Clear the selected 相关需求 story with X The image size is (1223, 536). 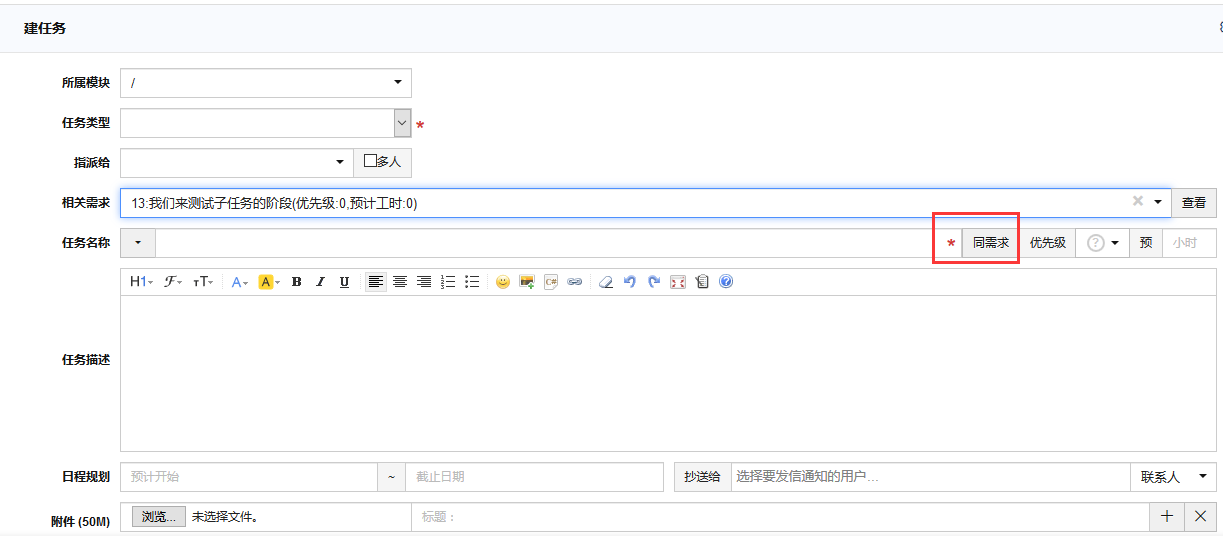1137,201
